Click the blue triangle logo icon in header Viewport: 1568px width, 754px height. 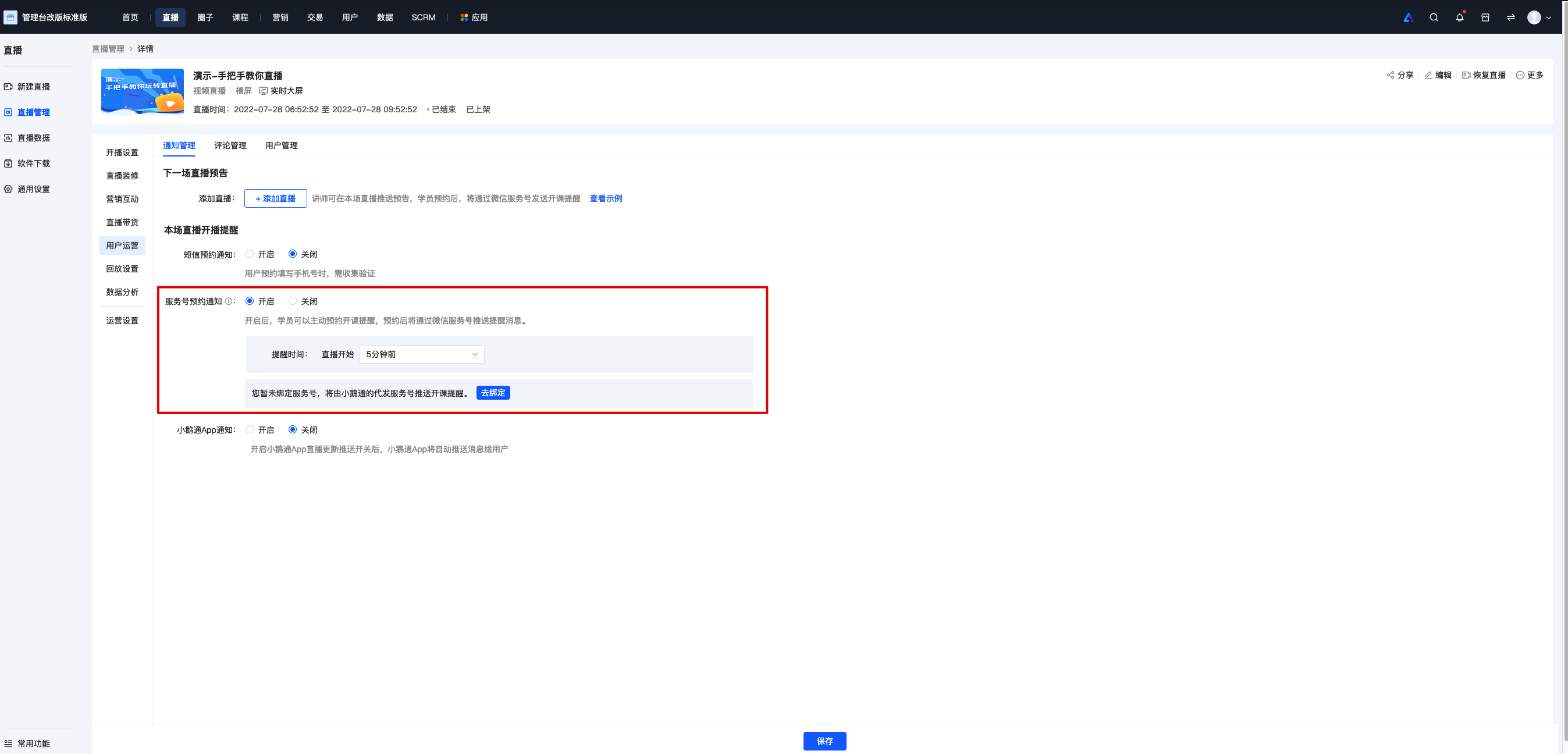click(1408, 17)
